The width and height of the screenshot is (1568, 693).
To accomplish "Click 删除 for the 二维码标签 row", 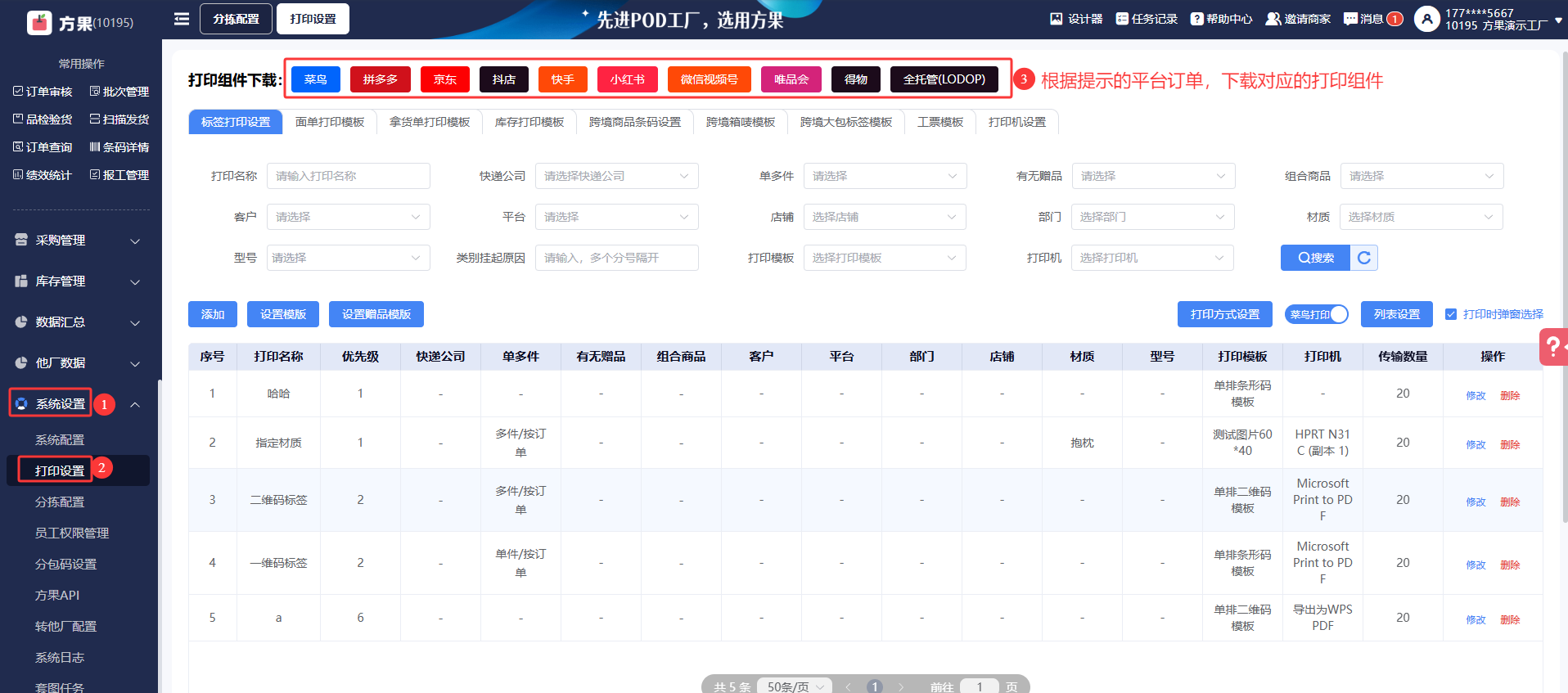I will click(1510, 502).
